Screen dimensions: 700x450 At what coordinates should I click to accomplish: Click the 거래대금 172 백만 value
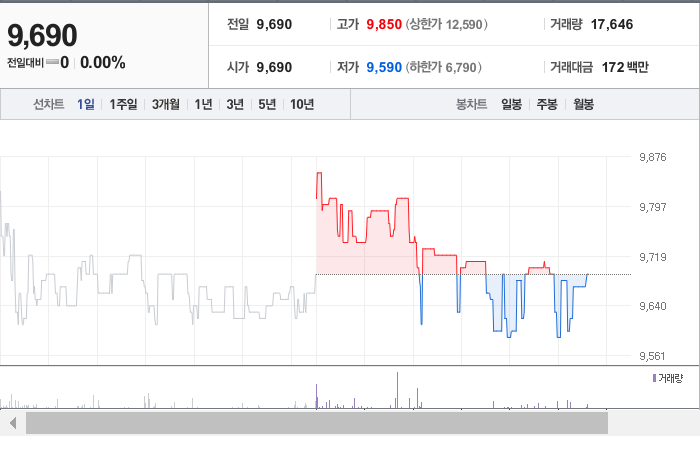click(x=625, y=67)
